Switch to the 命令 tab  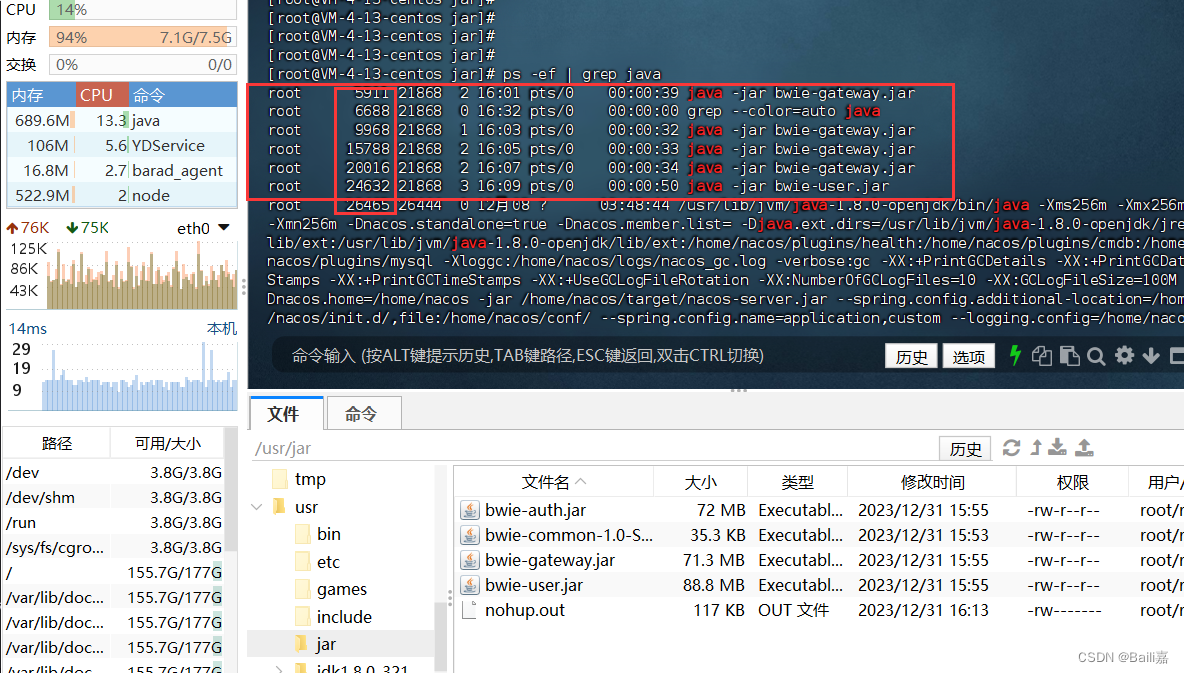tap(364, 412)
